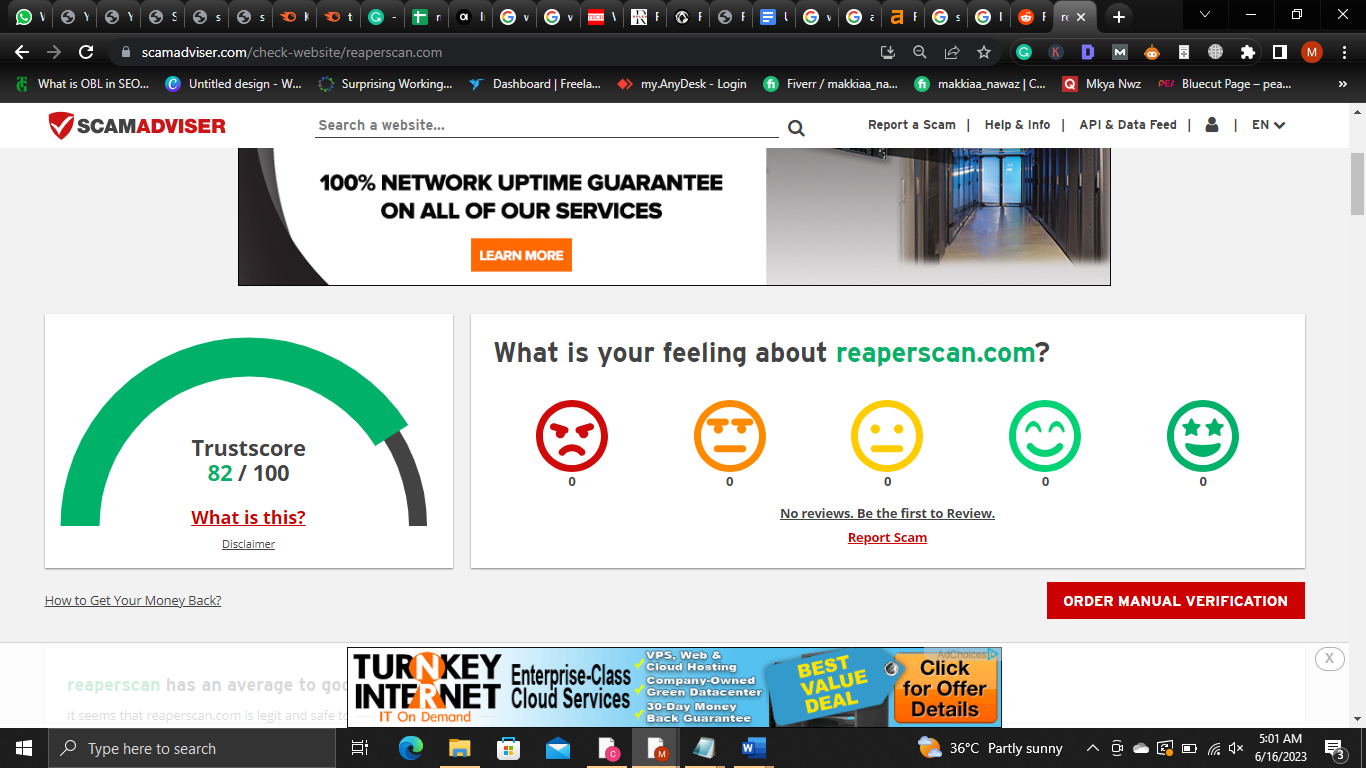
Task: Open the Disclaimer link
Action: (x=249, y=544)
